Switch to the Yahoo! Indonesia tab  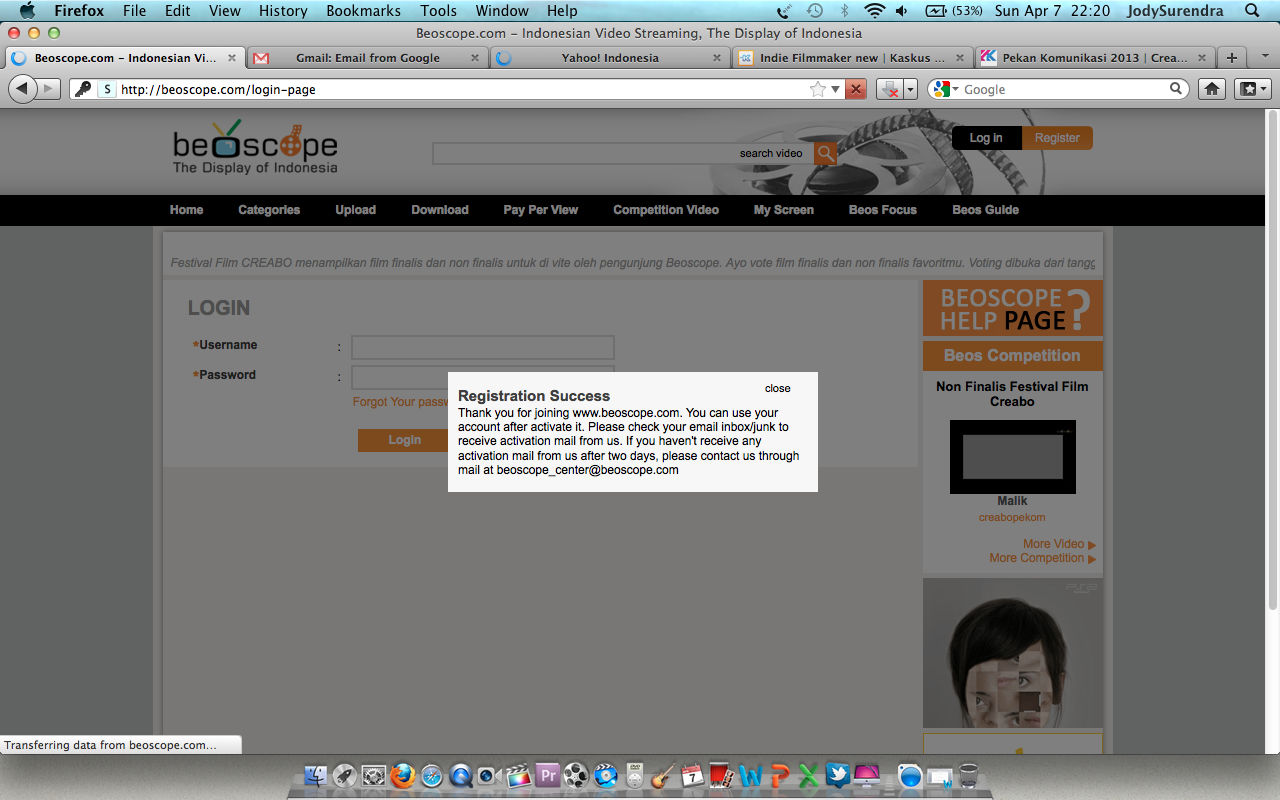coord(610,58)
